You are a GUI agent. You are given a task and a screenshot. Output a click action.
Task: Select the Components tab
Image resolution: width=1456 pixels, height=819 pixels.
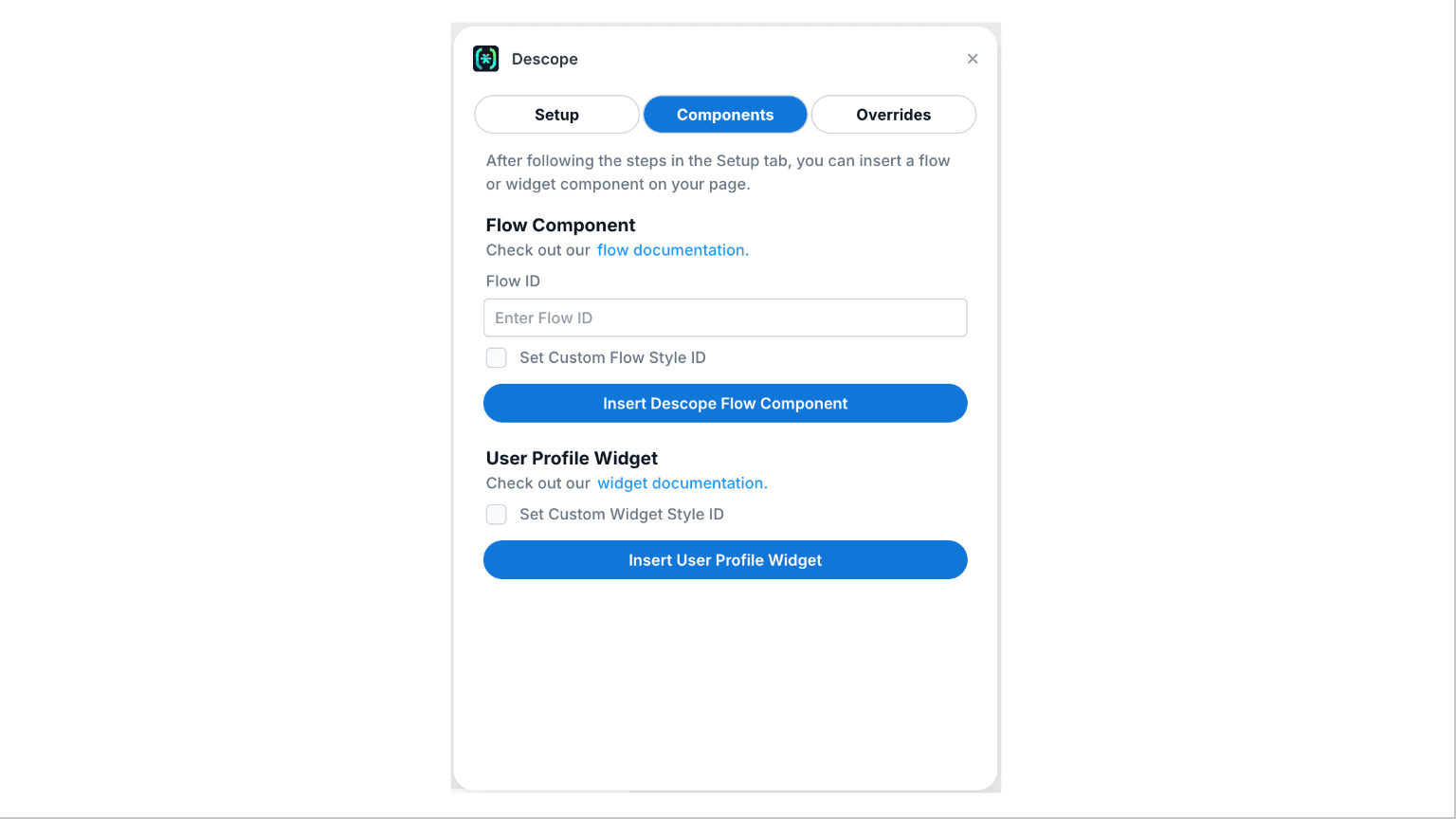coord(725,114)
